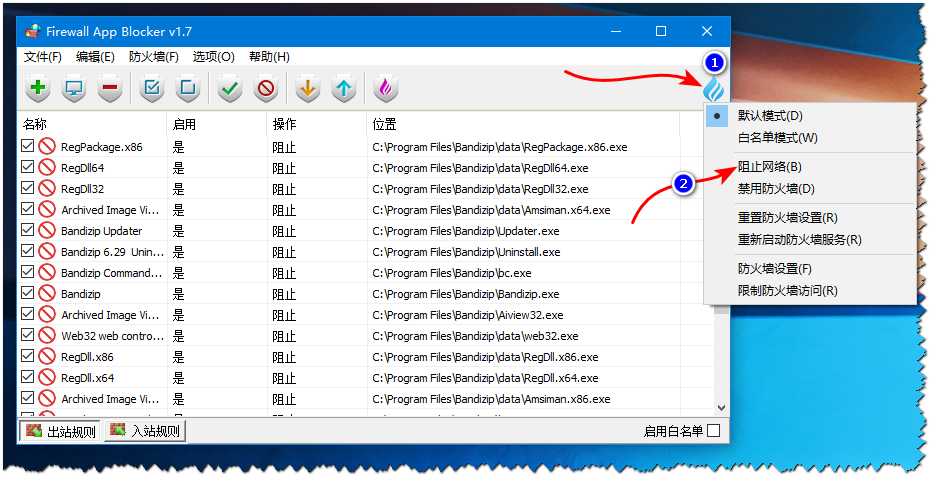Toggle checkbox for RegDll.x86 row
936x482 pixels.
(x=27, y=355)
